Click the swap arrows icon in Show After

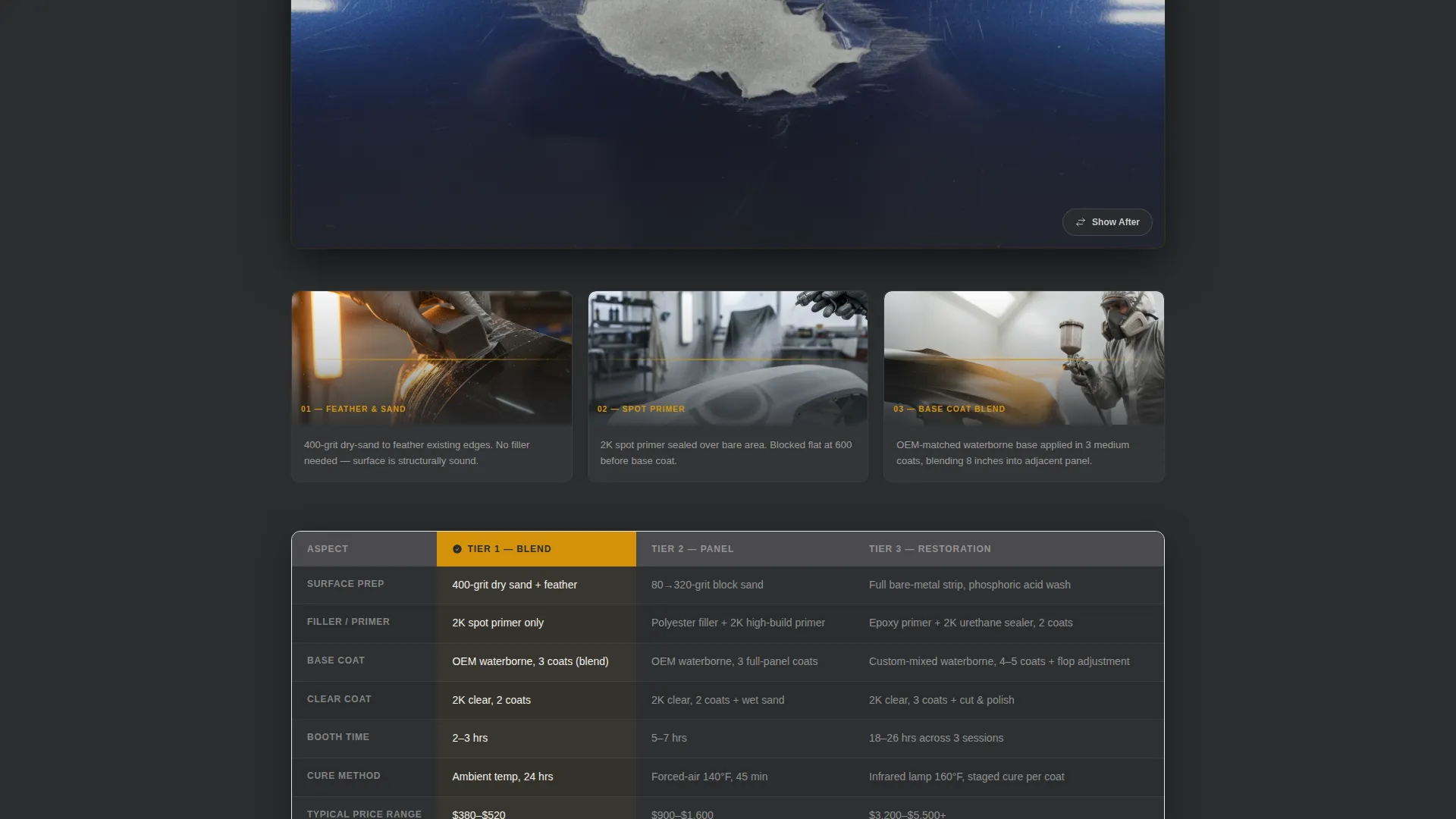point(1080,222)
